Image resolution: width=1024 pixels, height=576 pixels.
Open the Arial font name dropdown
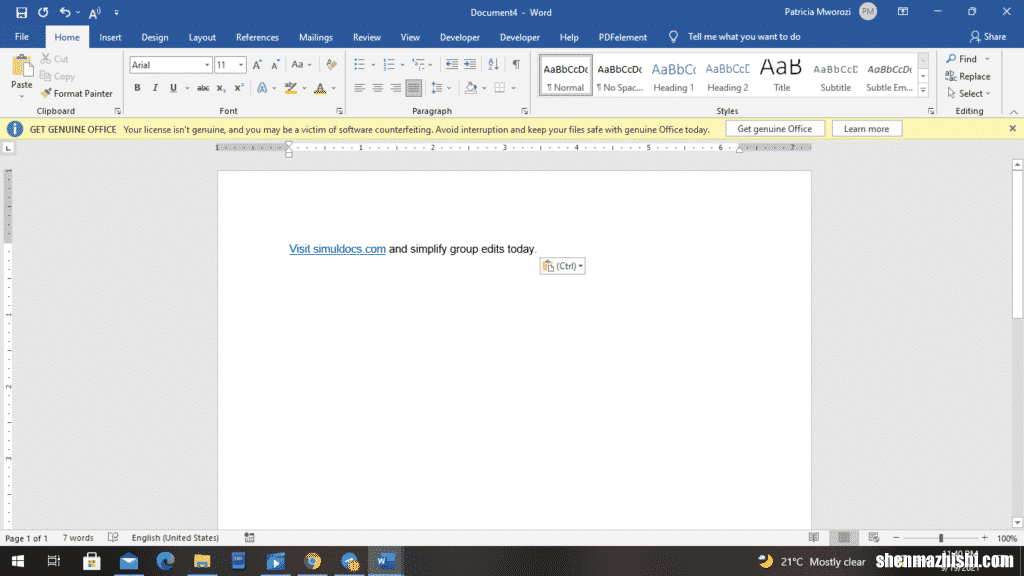tap(207, 65)
